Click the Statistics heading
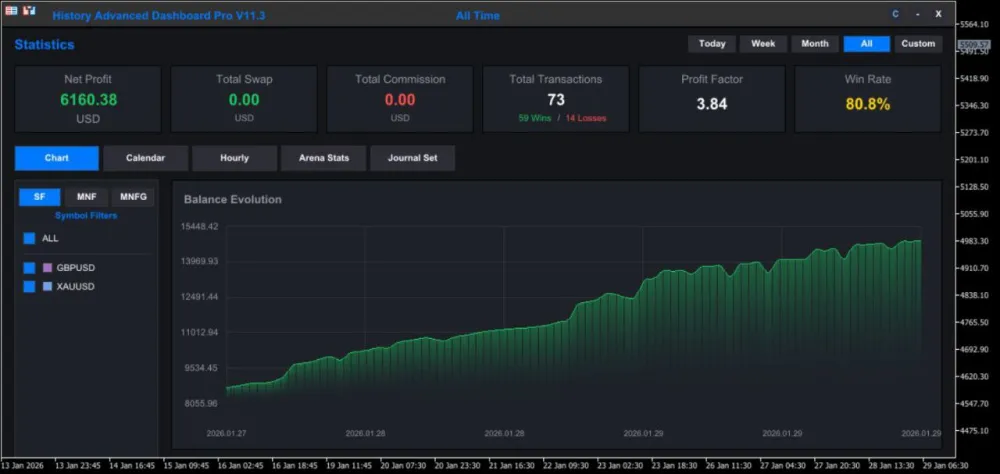The width and height of the screenshot is (1000, 474). [x=45, y=45]
